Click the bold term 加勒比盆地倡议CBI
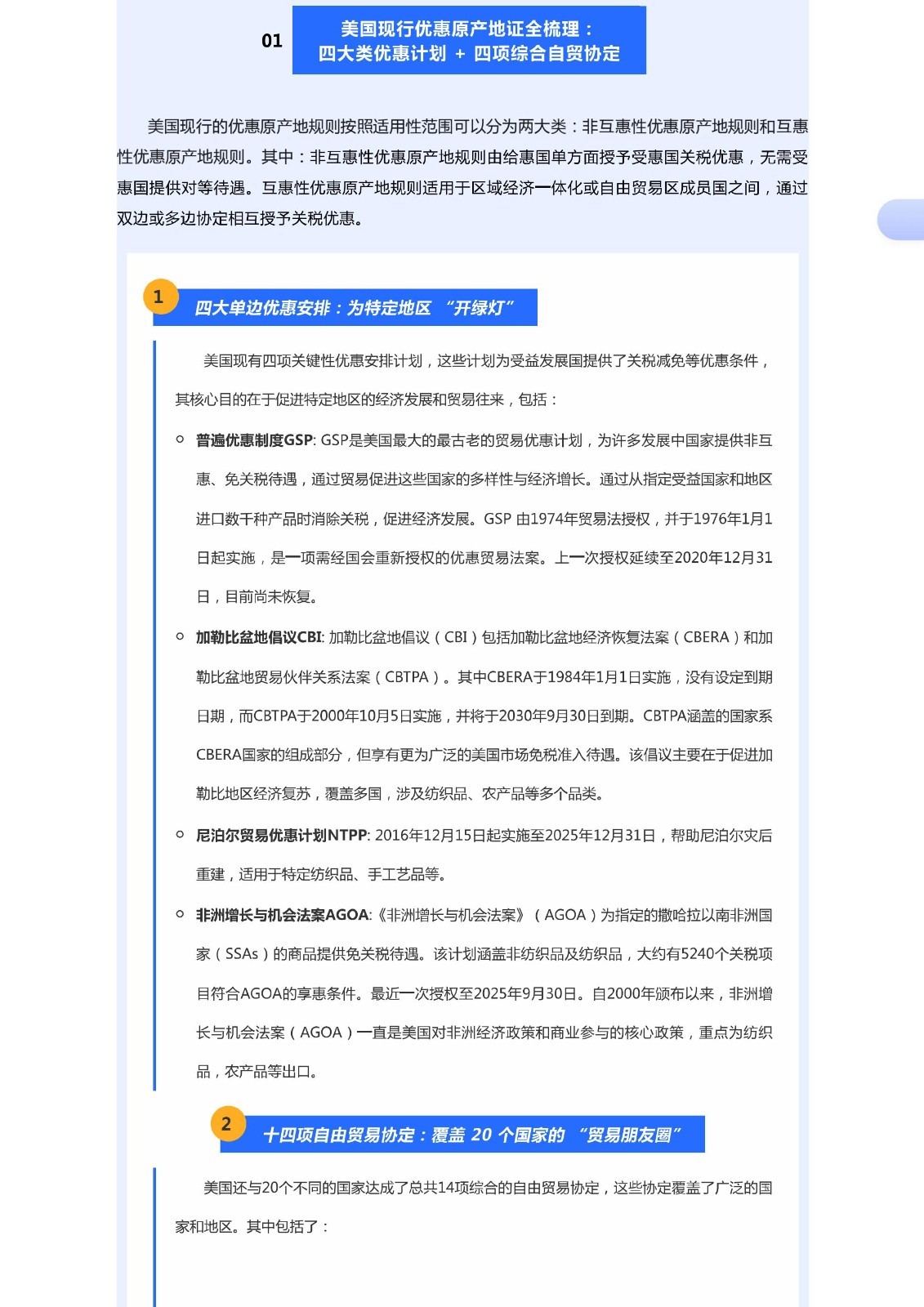Image resolution: width=924 pixels, height=1307 pixels. [259, 637]
